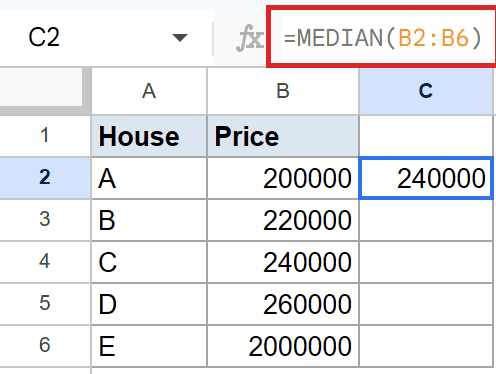Select cell A6 containing house E

(x=149, y=346)
